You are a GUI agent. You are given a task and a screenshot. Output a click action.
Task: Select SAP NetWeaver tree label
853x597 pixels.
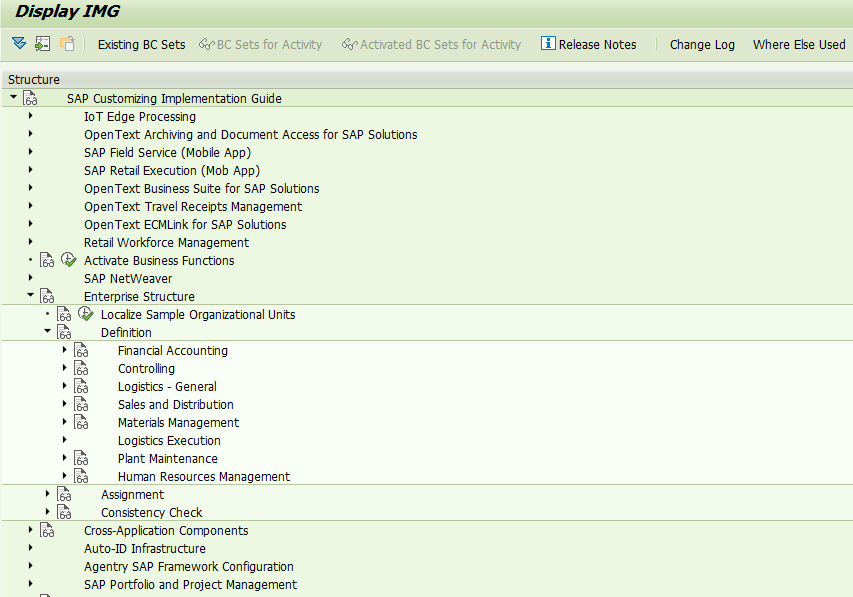(x=128, y=279)
